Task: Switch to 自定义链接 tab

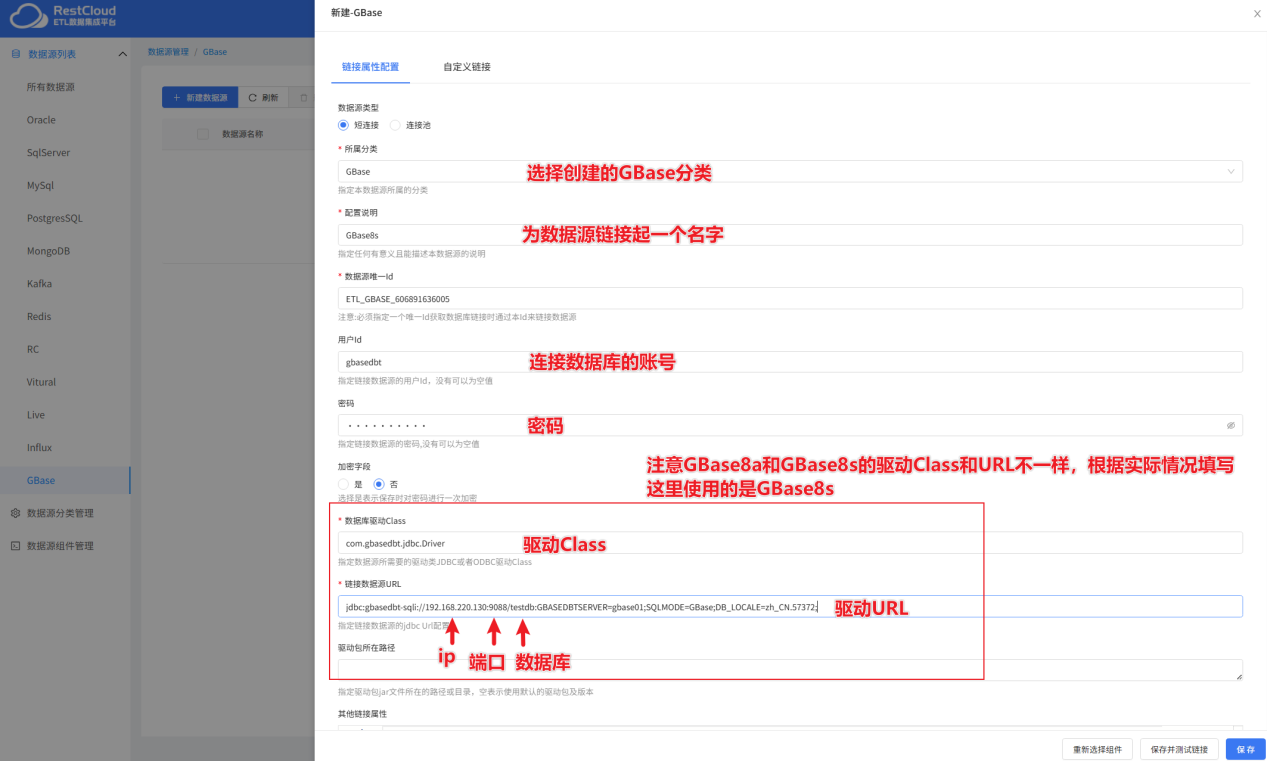Action: coord(467,67)
